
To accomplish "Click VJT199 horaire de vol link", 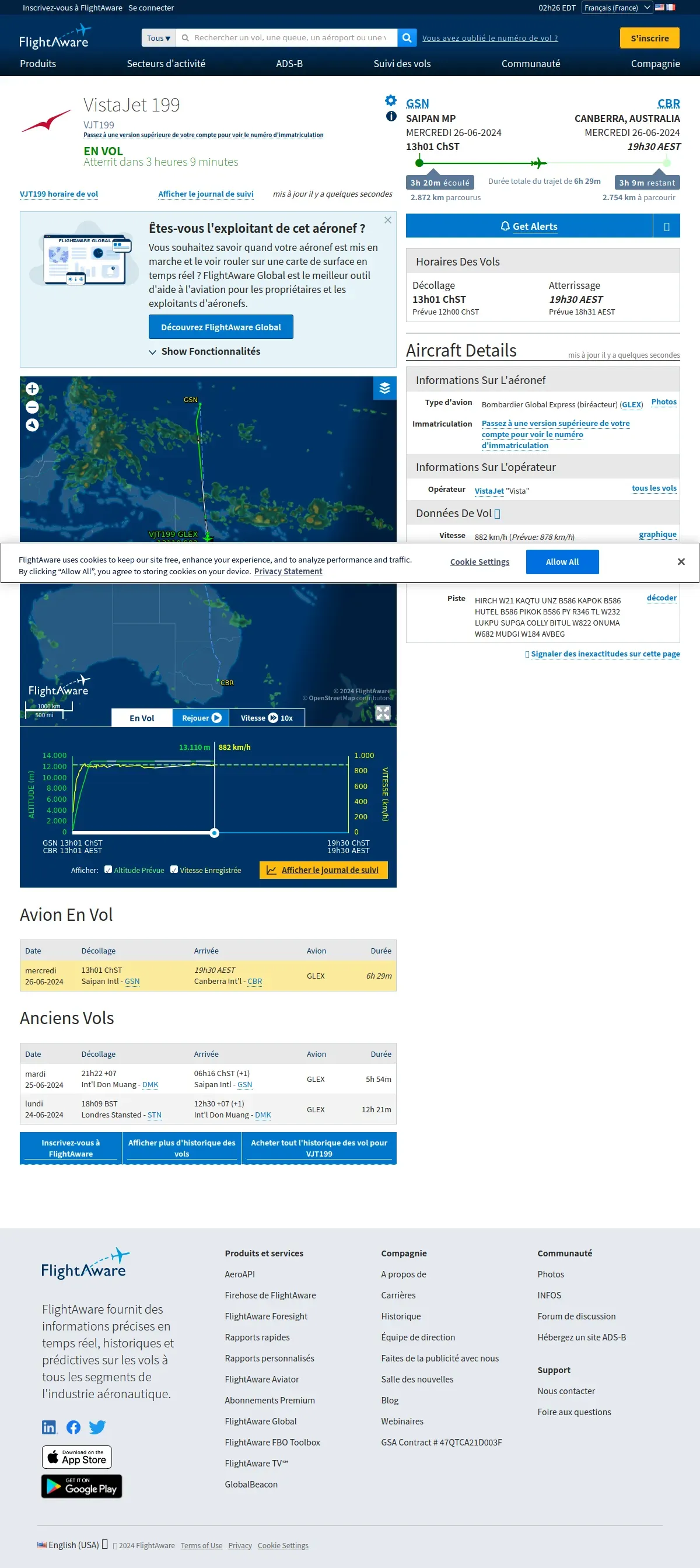I will pos(58,194).
